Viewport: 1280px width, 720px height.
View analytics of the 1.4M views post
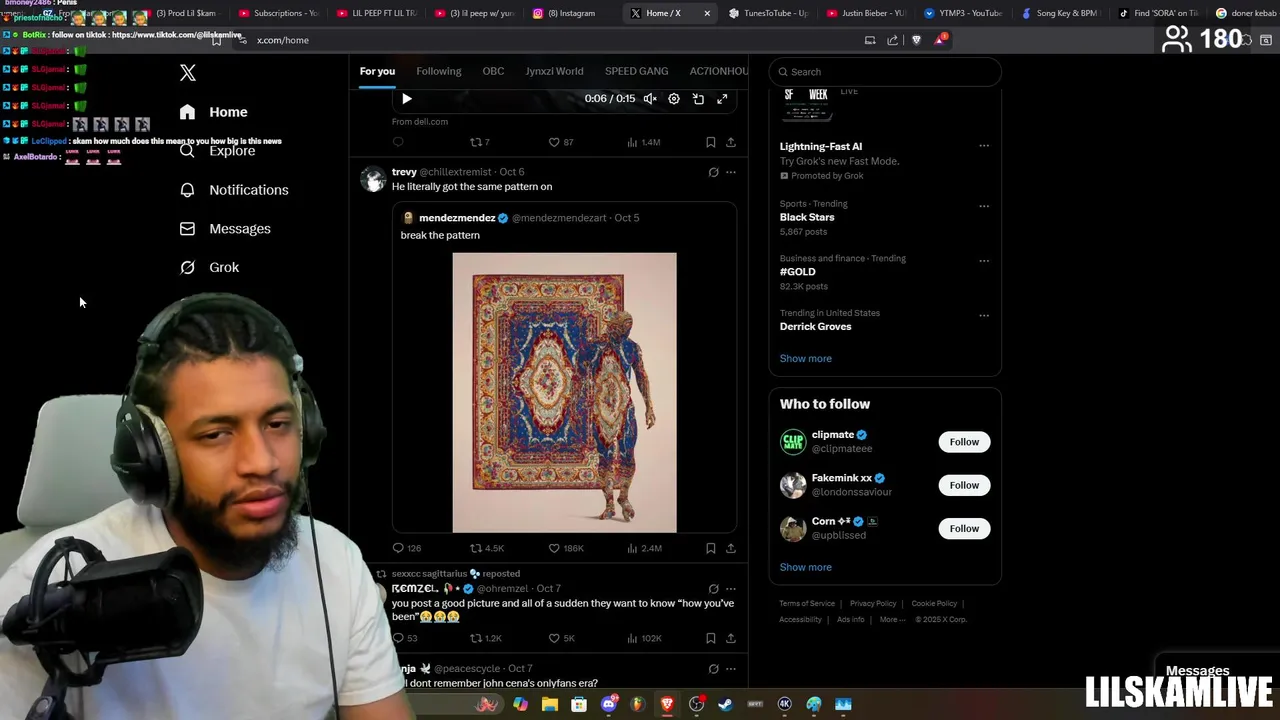coord(643,142)
